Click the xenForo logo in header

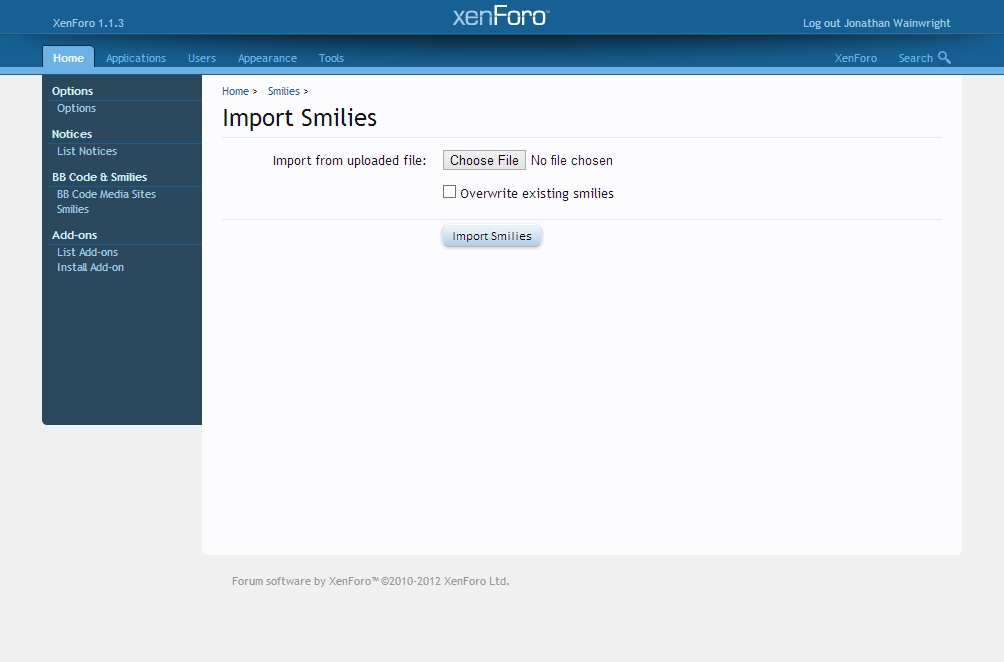[500, 17]
